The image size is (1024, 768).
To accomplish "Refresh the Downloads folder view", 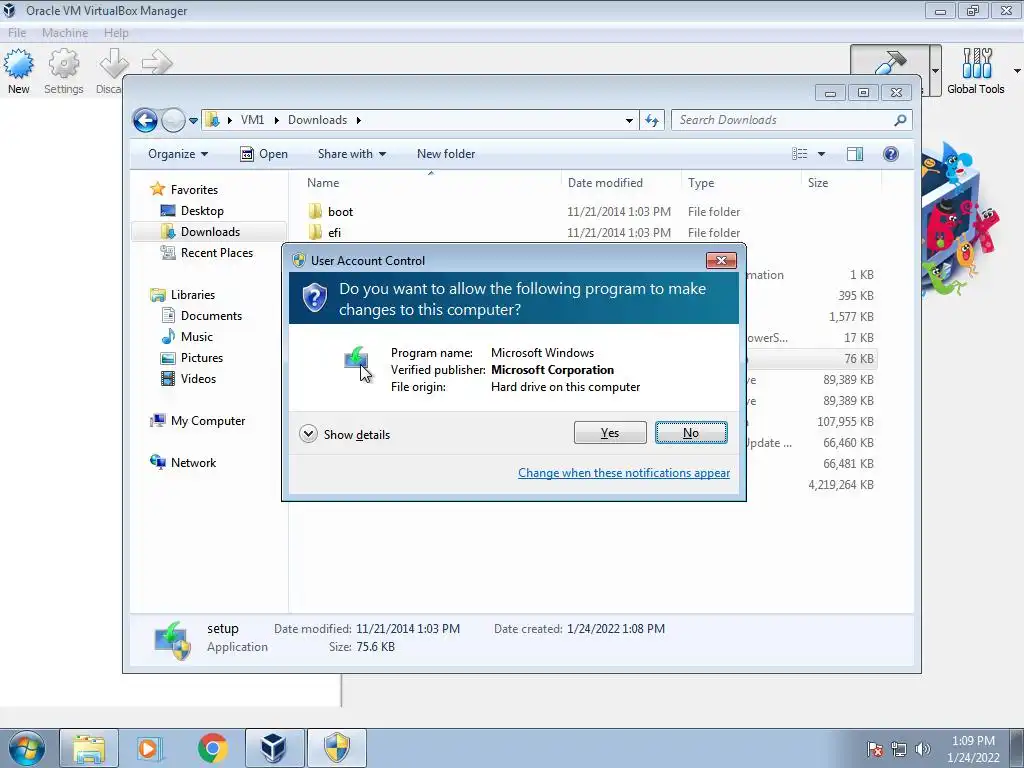I will (x=652, y=120).
